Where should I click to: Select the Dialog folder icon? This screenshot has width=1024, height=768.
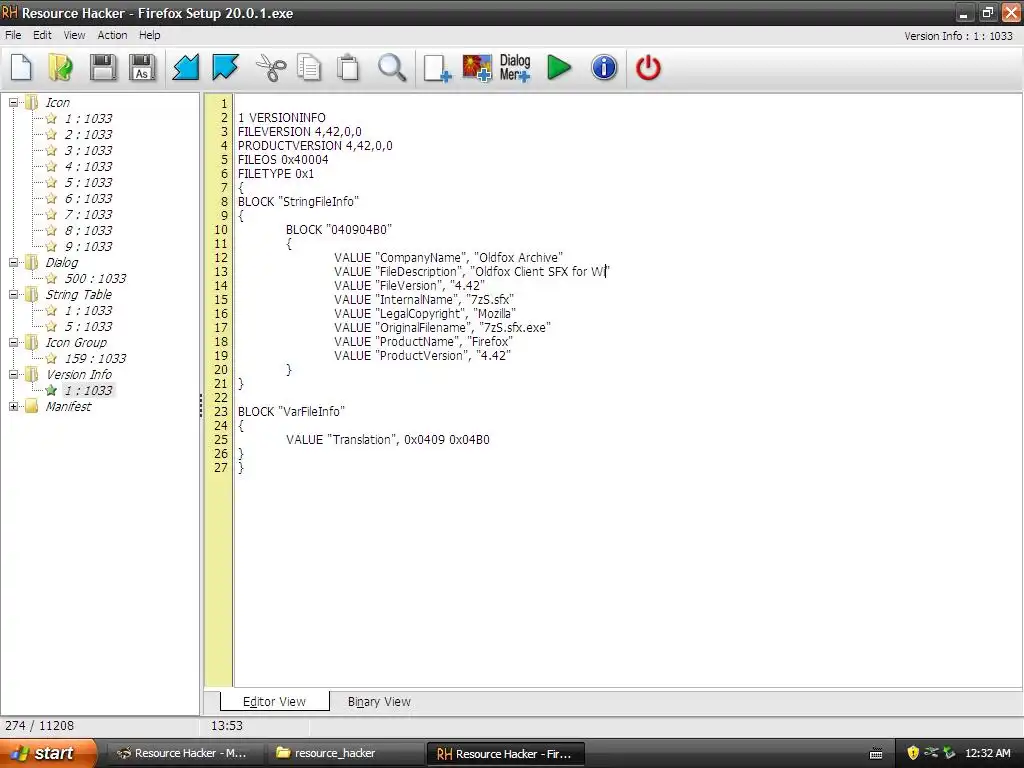pos(31,263)
